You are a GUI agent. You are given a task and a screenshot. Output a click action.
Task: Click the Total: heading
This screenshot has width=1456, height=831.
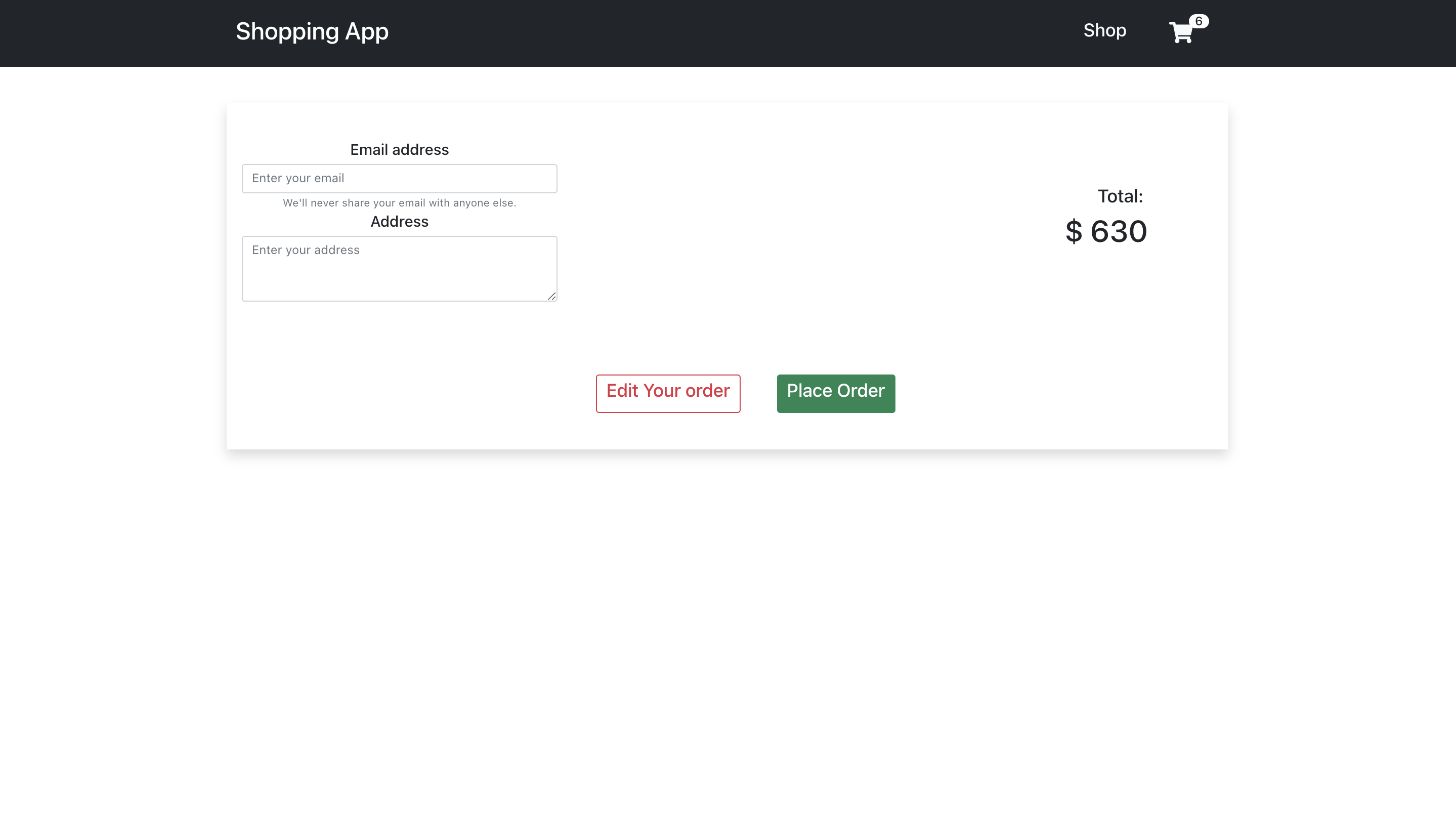(1121, 195)
